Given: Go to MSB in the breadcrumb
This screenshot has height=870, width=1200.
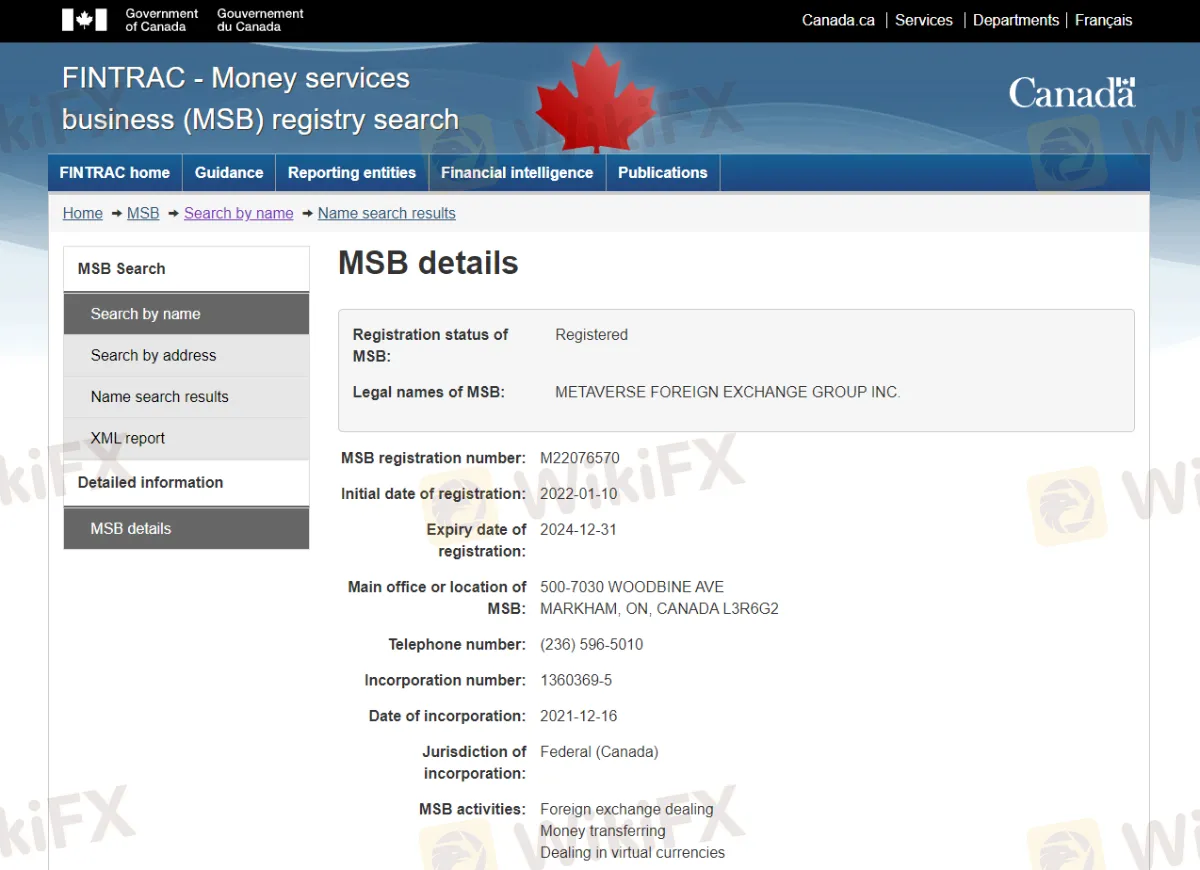Looking at the screenshot, I should tap(143, 213).
